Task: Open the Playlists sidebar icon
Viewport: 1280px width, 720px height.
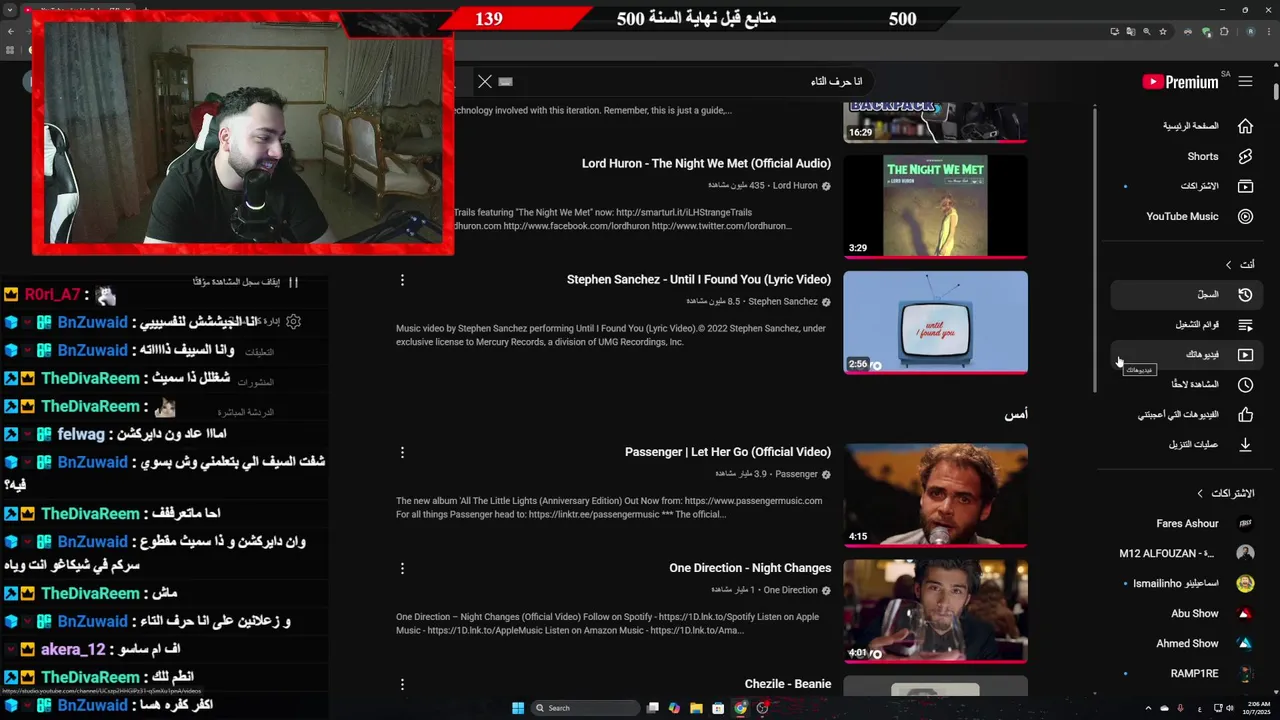Action: tap(1245, 324)
